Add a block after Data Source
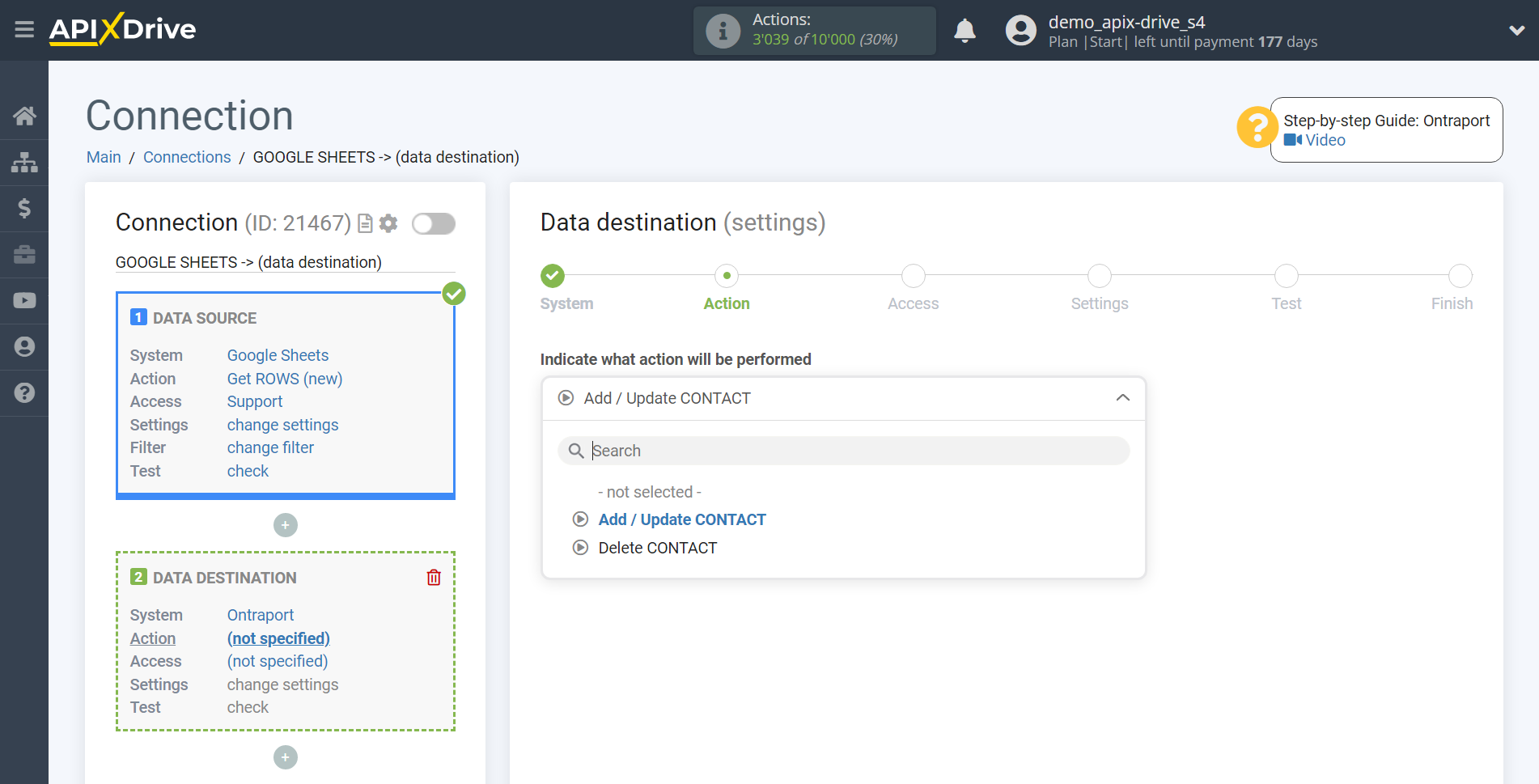The width and height of the screenshot is (1539, 784). (x=286, y=525)
